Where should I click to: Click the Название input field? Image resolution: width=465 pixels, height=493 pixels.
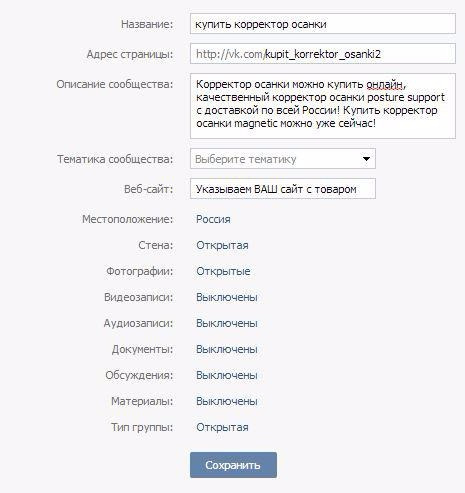click(323, 24)
